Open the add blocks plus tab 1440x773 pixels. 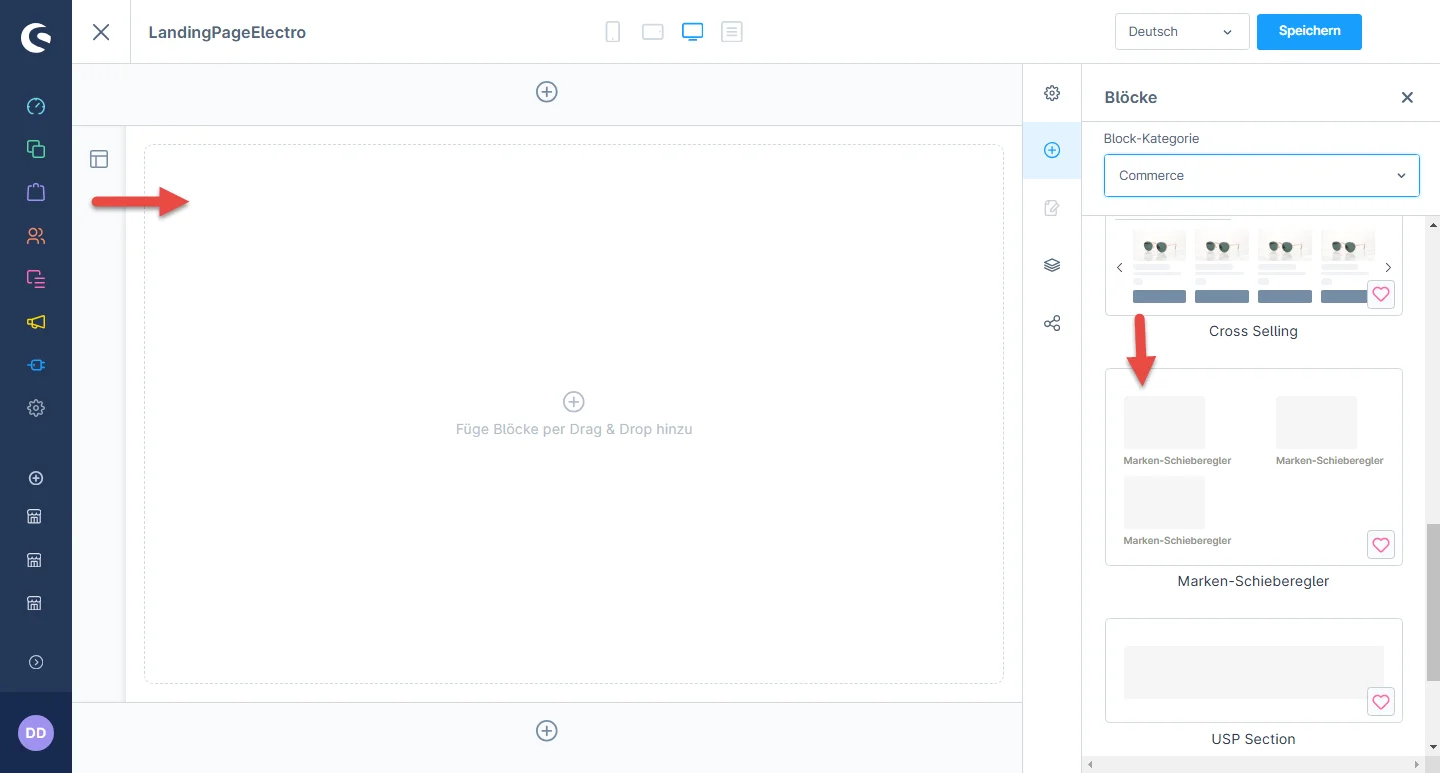(x=1052, y=150)
